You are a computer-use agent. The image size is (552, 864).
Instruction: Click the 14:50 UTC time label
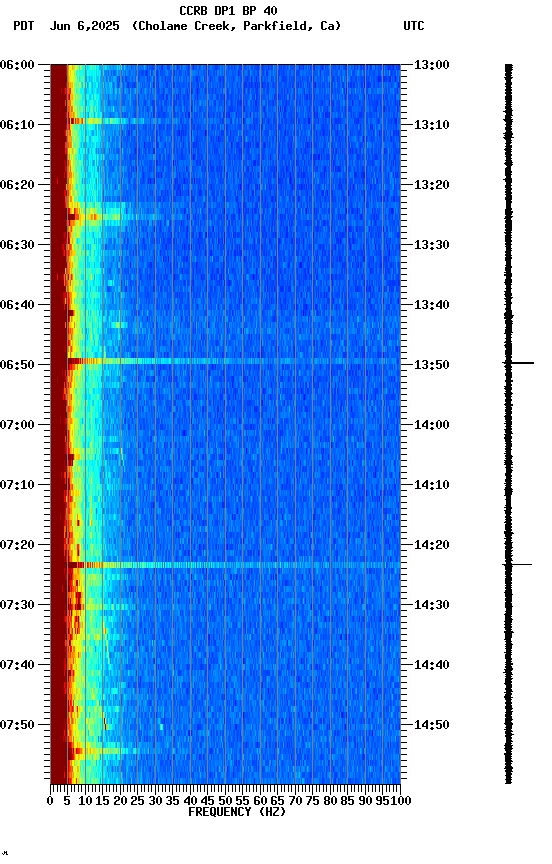[432, 725]
